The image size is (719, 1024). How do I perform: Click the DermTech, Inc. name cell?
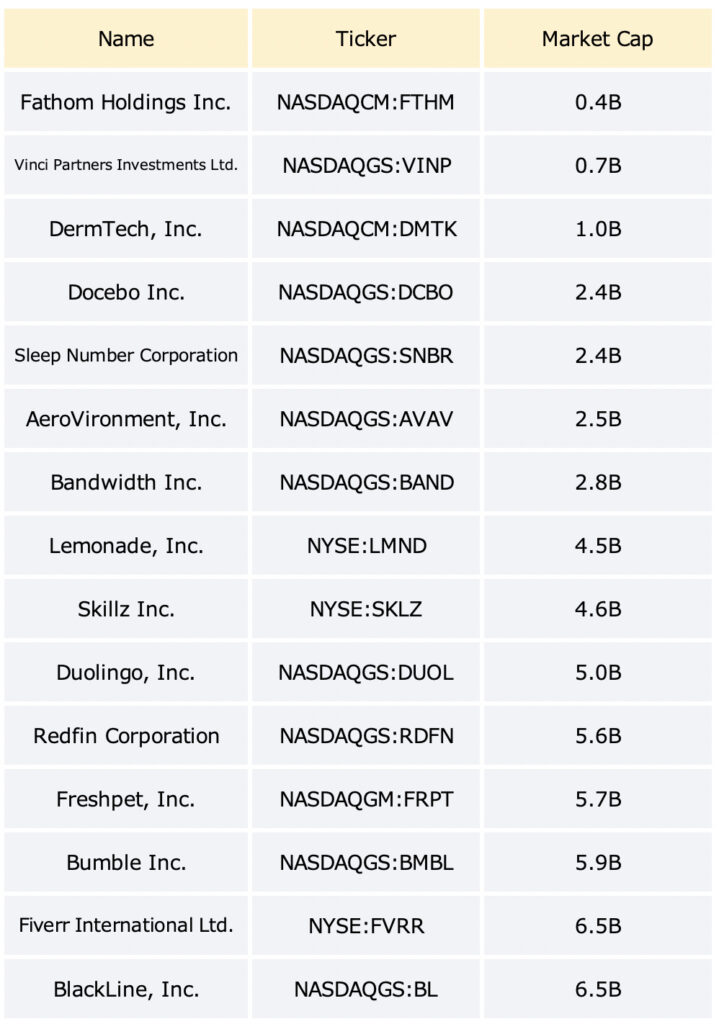click(126, 229)
